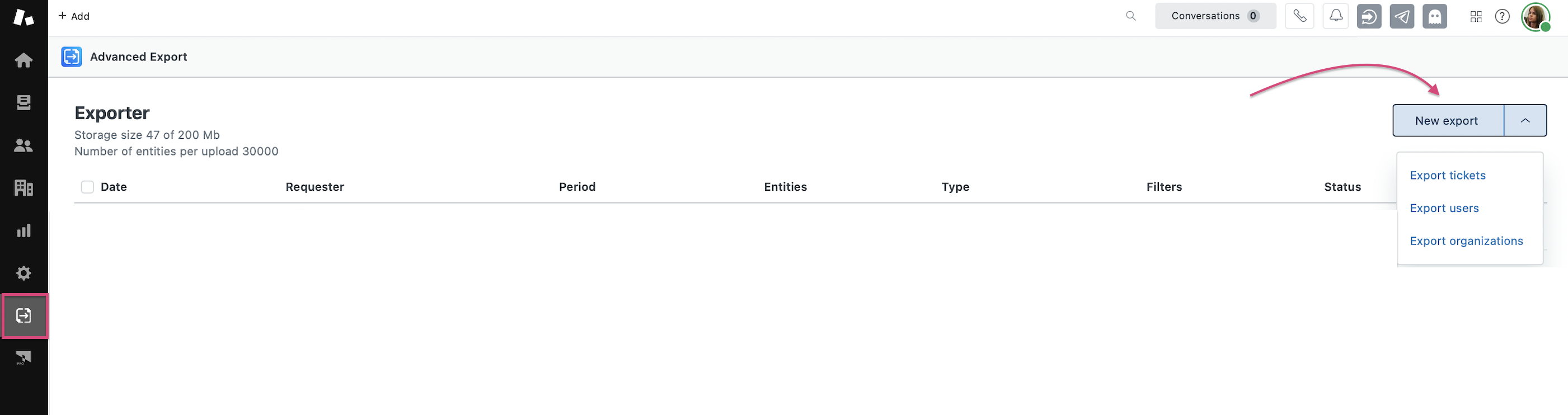Select Export users from menu
This screenshot has width=1568, height=415.
[1444, 208]
